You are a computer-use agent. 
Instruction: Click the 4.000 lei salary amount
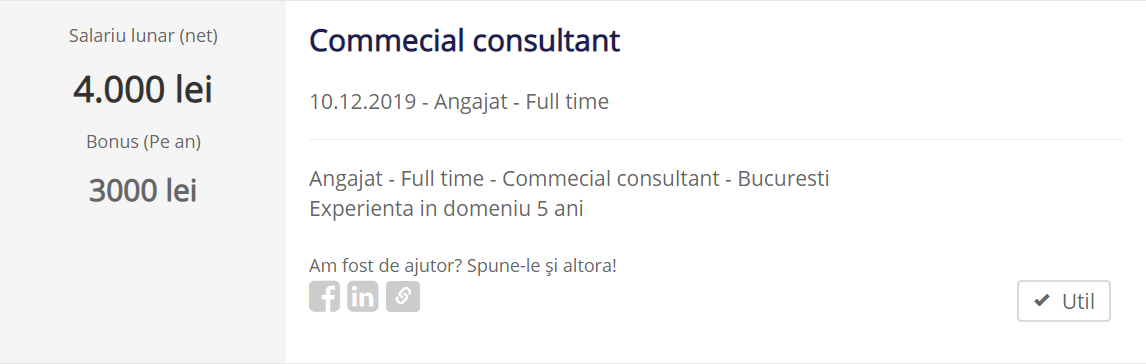[143, 90]
